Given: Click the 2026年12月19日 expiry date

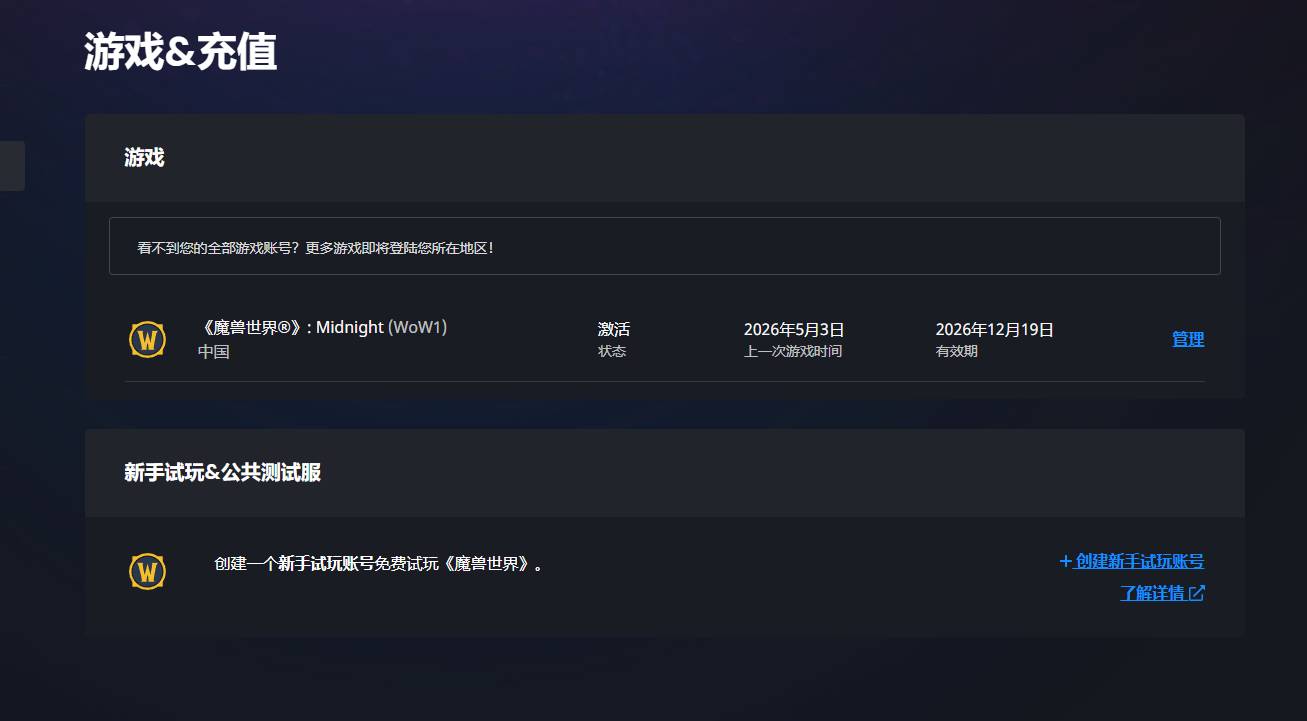Looking at the screenshot, I should coord(995,329).
